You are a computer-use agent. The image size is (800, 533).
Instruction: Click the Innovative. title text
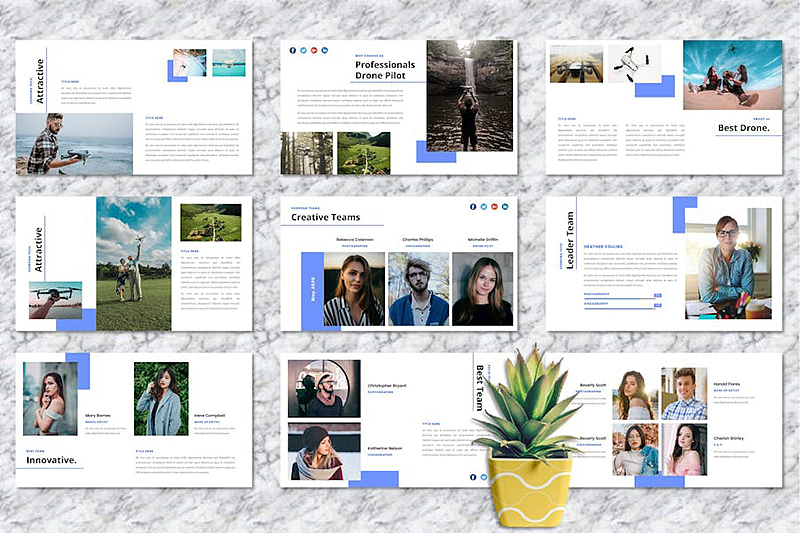click(x=52, y=460)
